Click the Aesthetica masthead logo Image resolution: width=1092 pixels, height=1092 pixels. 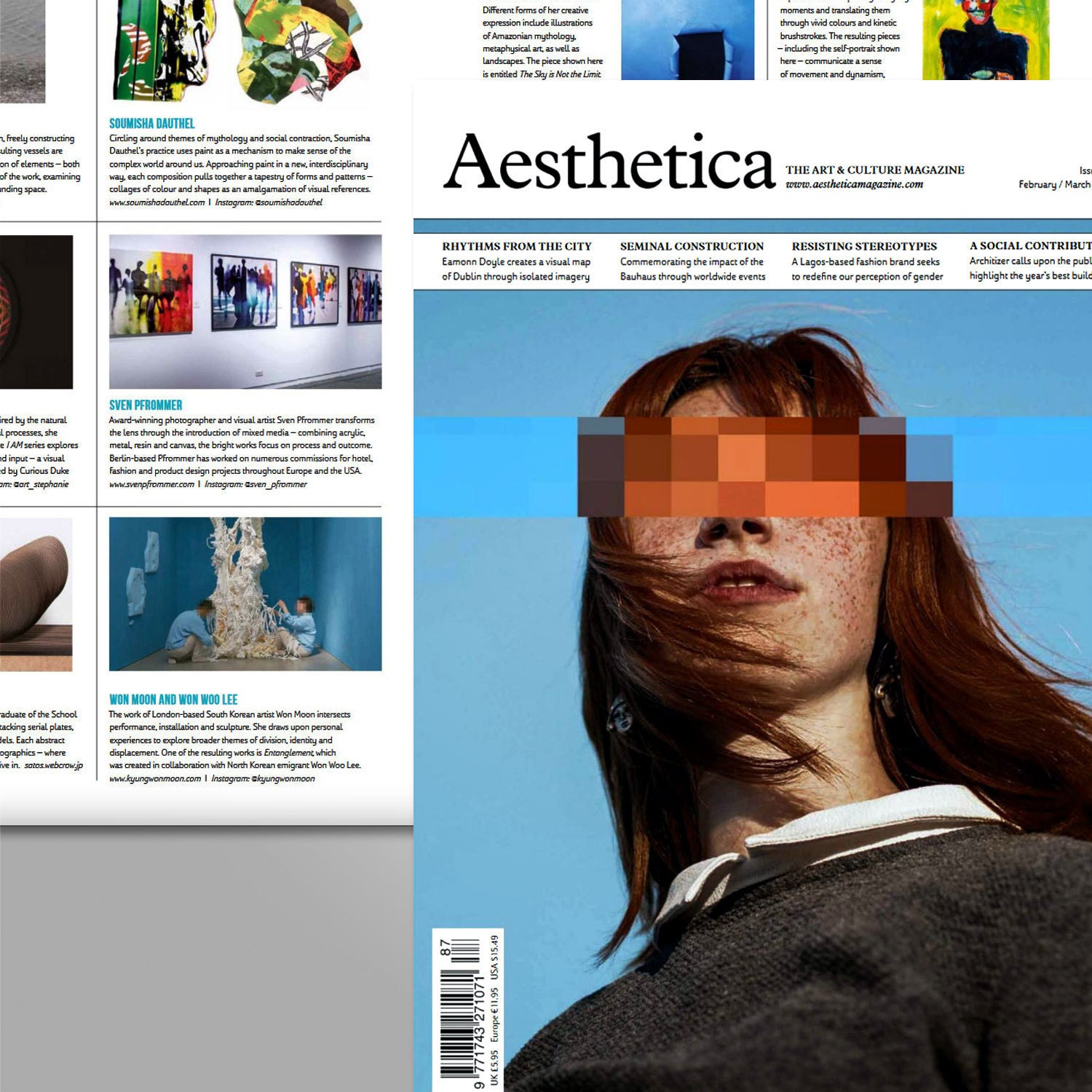610,162
